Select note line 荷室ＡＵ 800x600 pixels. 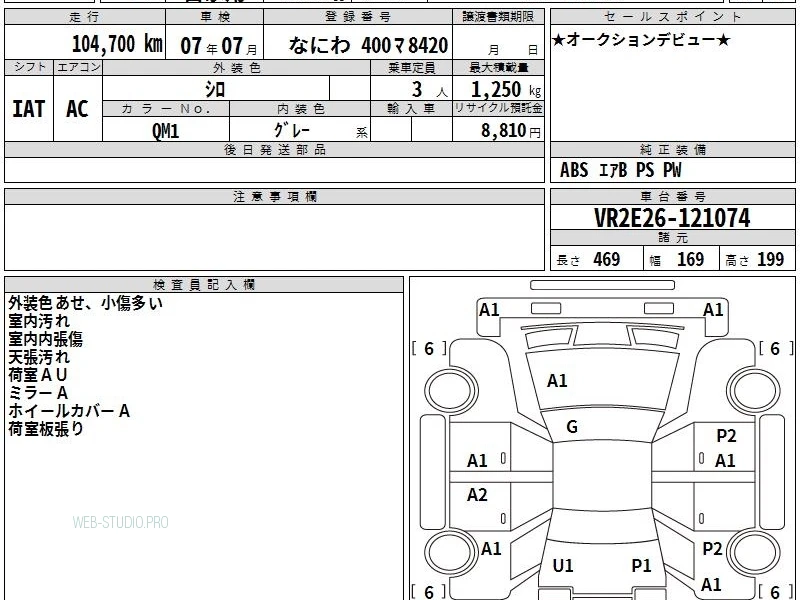38,375
